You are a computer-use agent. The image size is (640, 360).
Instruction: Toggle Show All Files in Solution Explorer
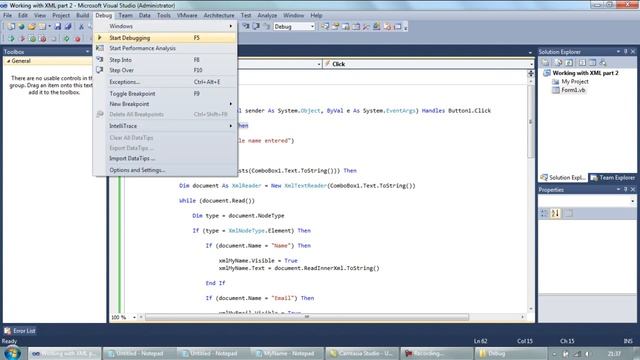click(x=558, y=62)
